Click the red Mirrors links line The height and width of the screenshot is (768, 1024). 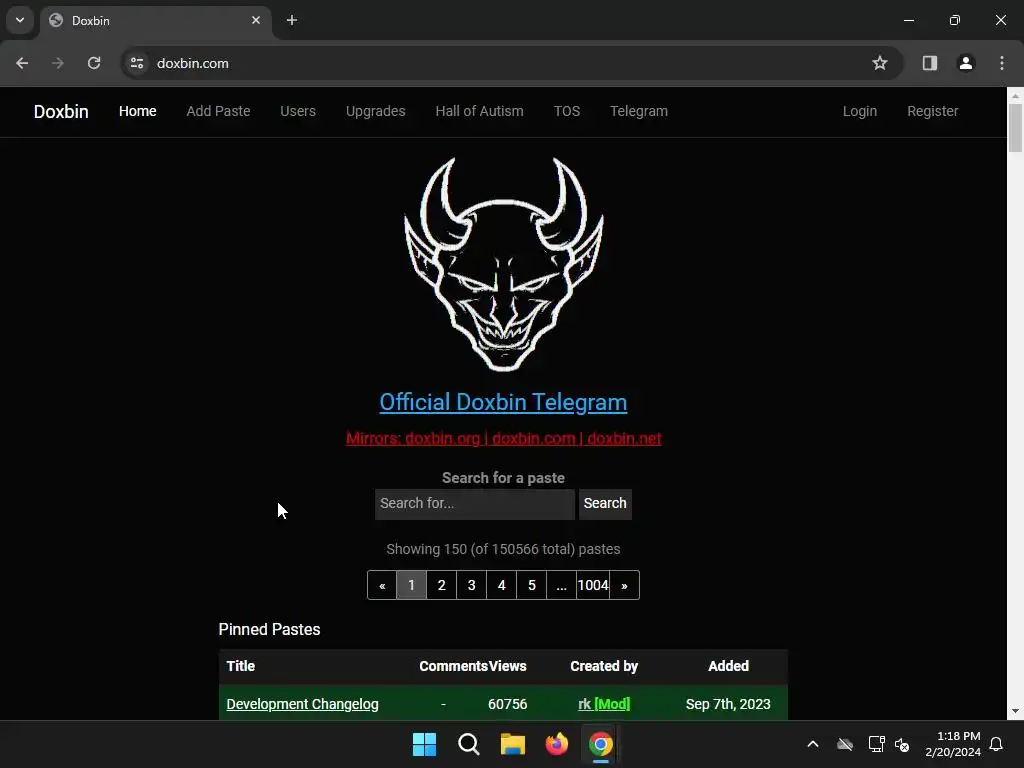504,438
